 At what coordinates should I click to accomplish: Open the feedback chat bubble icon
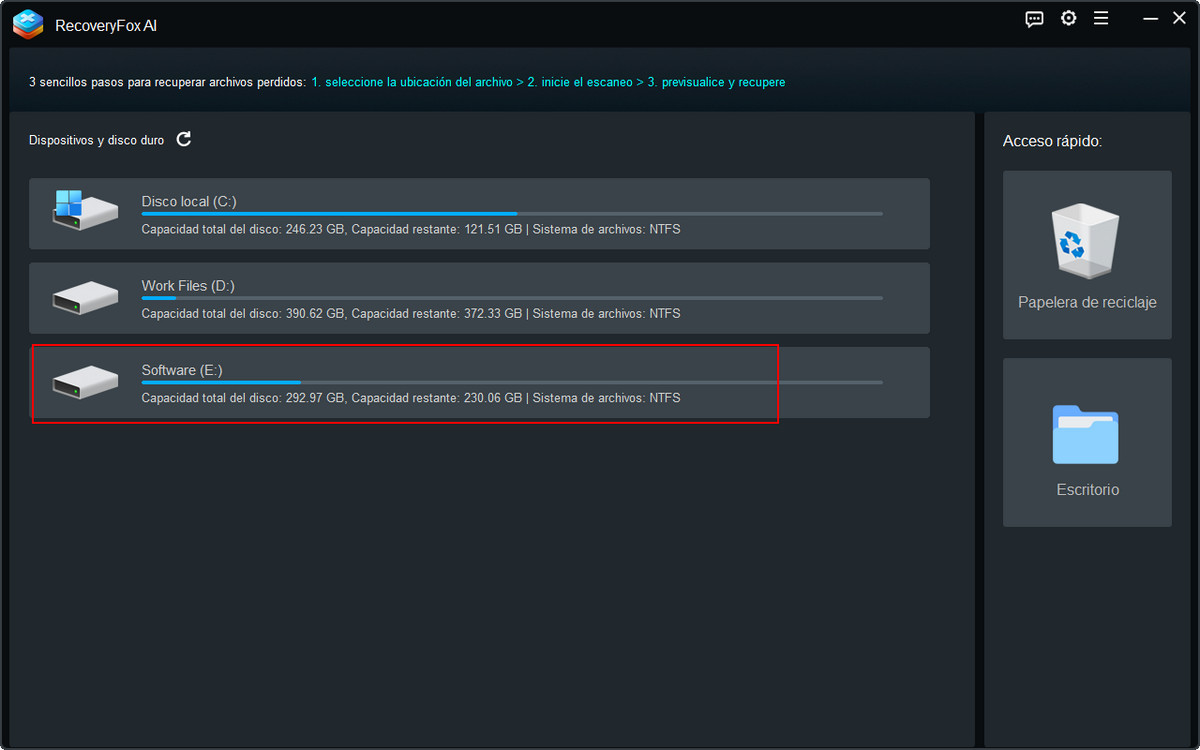click(x=1035, y=19)
